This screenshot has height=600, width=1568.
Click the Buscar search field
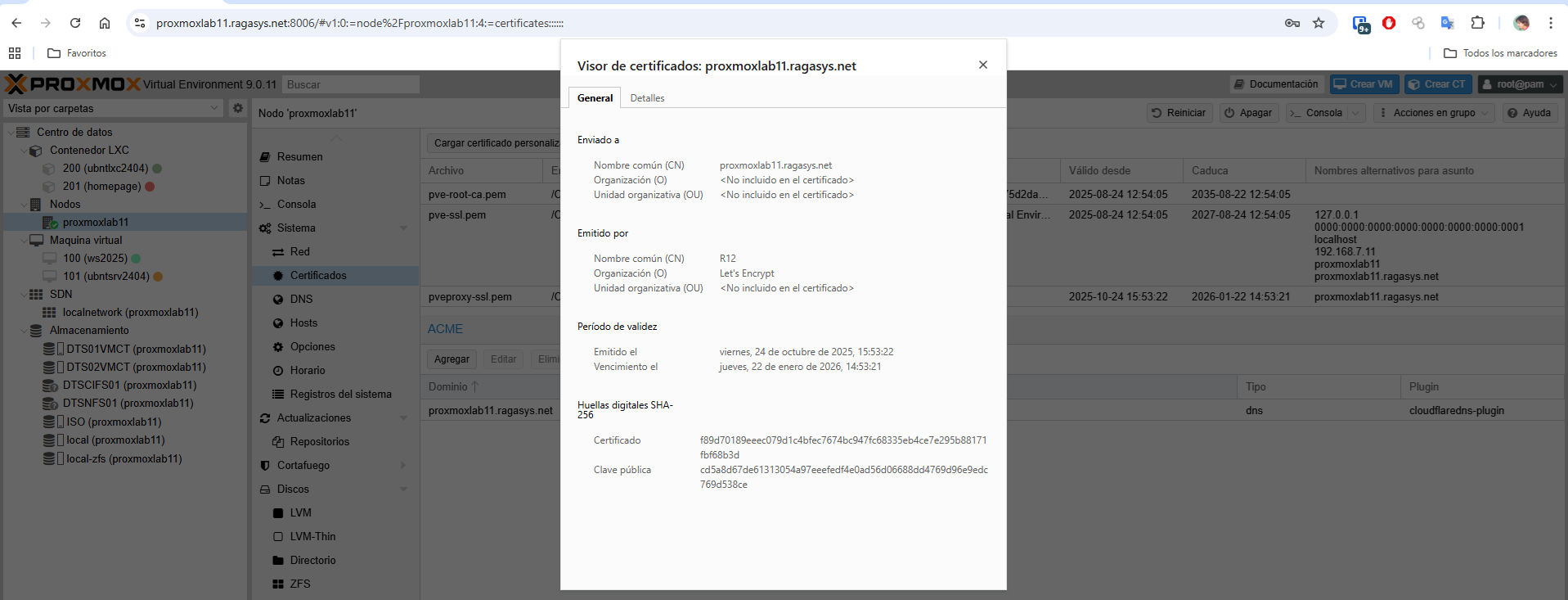[x=351, y=84]
